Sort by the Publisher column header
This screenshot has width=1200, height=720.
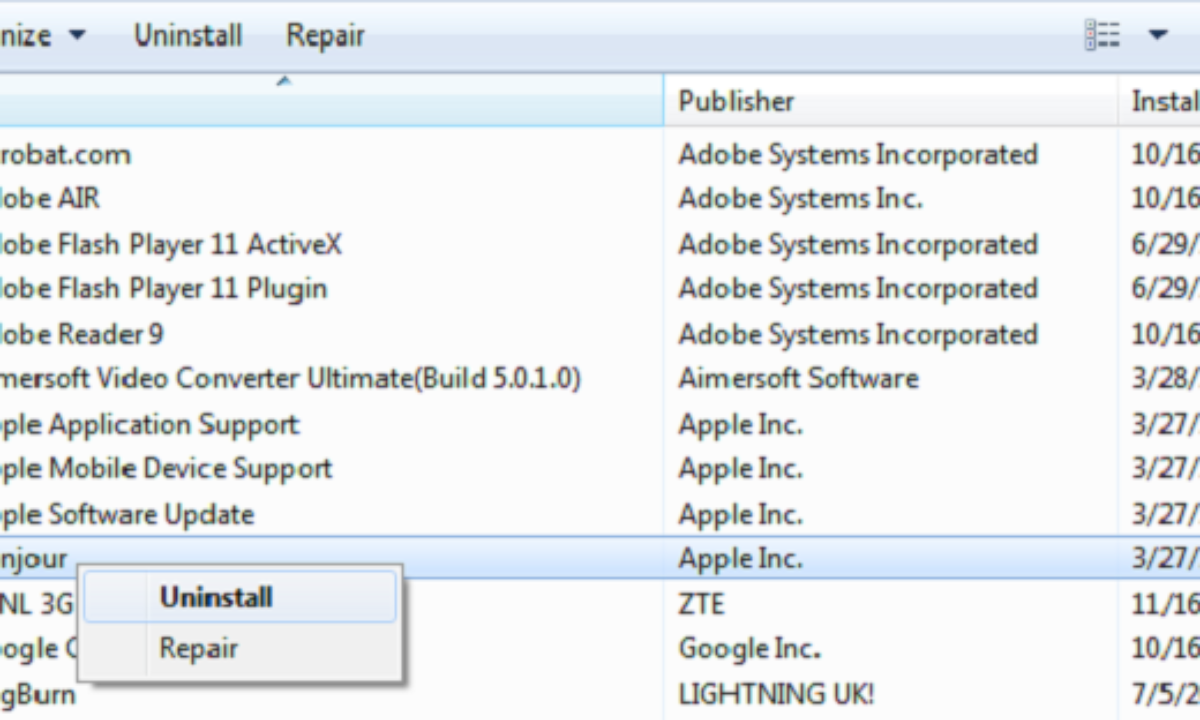pyautogui.click(x=736, y=101)
